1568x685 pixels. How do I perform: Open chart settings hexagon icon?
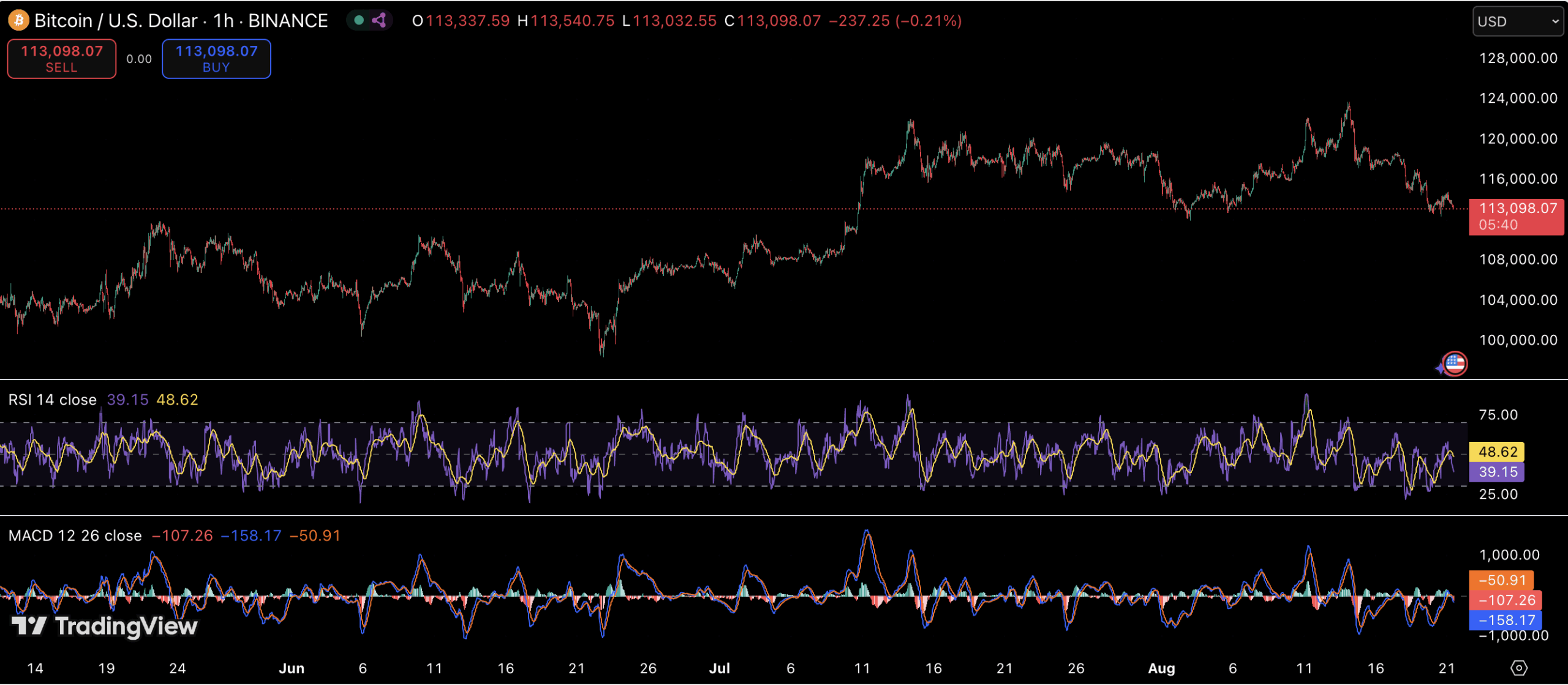coord(1518,668)
